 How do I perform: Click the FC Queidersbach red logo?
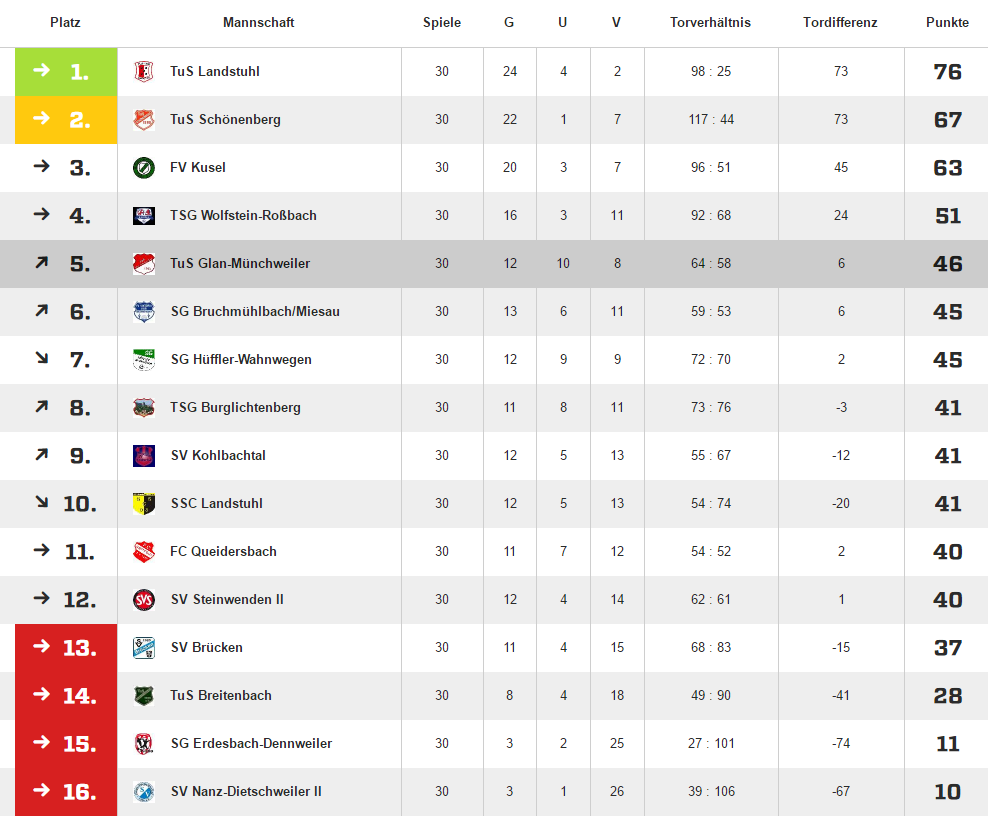coord(144,551)
